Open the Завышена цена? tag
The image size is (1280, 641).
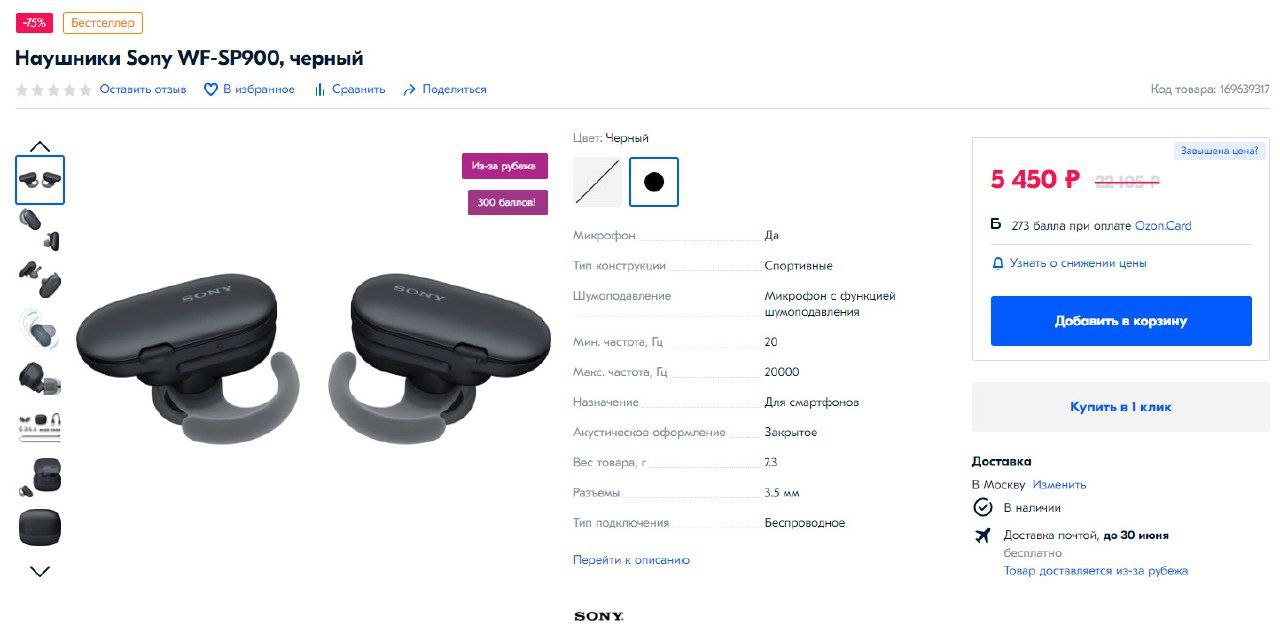click(1220, 151)
